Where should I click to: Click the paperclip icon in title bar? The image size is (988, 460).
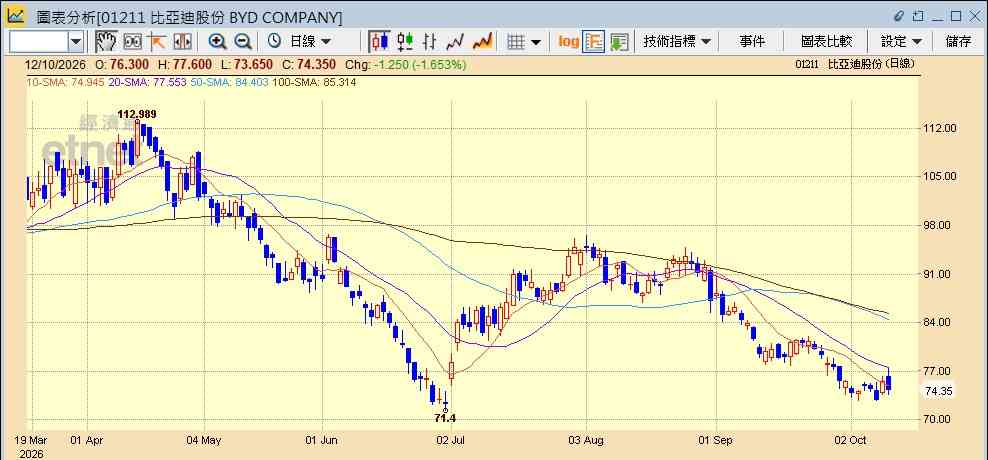899,16
